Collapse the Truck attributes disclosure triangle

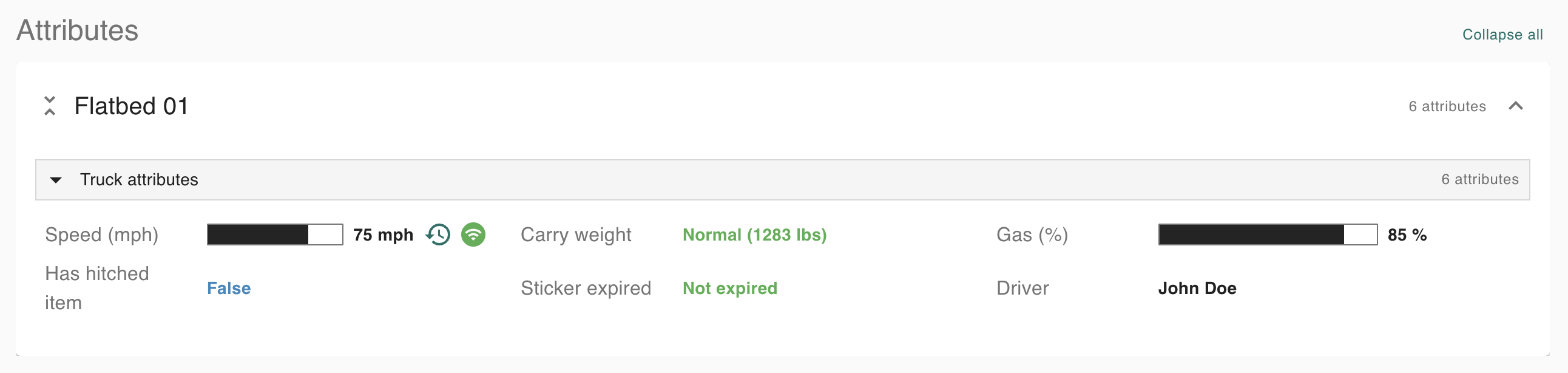pos(56,180)
